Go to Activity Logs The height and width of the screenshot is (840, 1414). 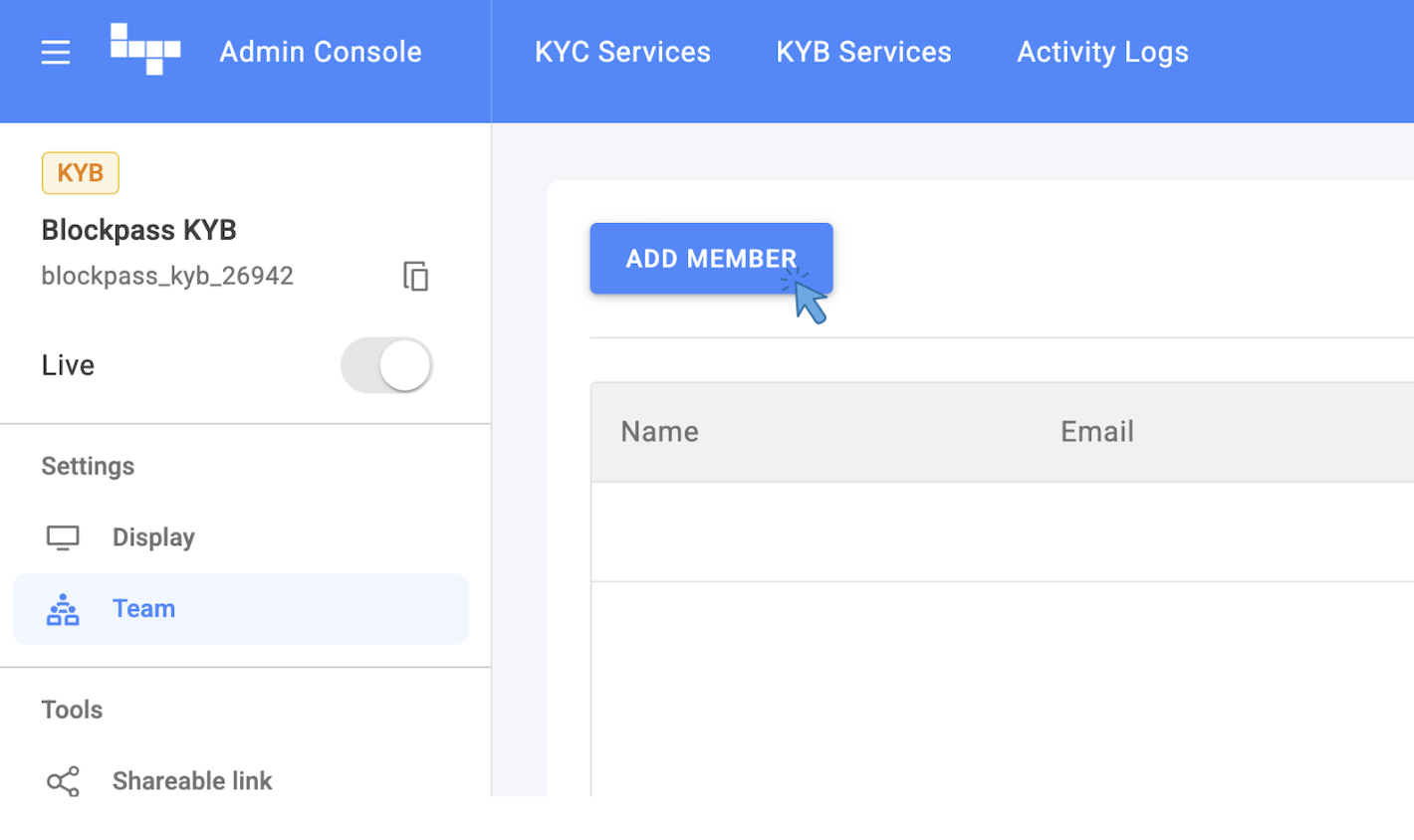[1102, 52]
